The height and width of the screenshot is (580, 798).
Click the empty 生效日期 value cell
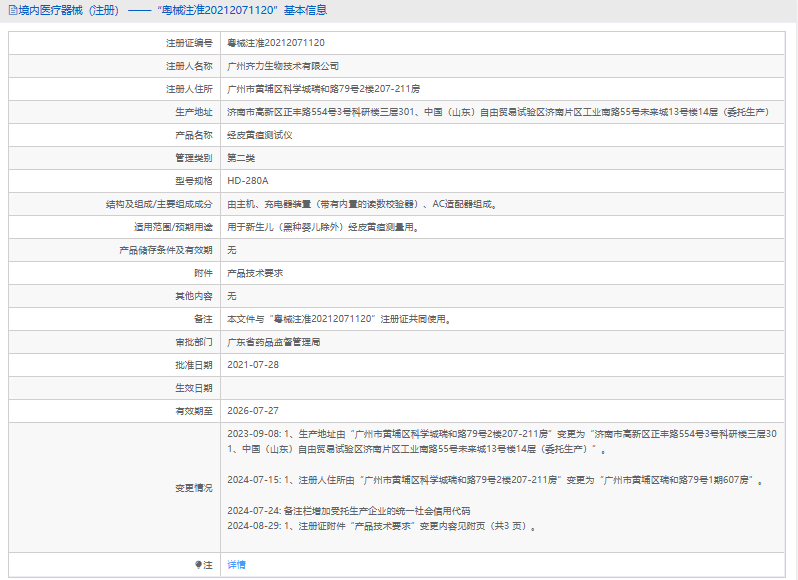[500, 388]
